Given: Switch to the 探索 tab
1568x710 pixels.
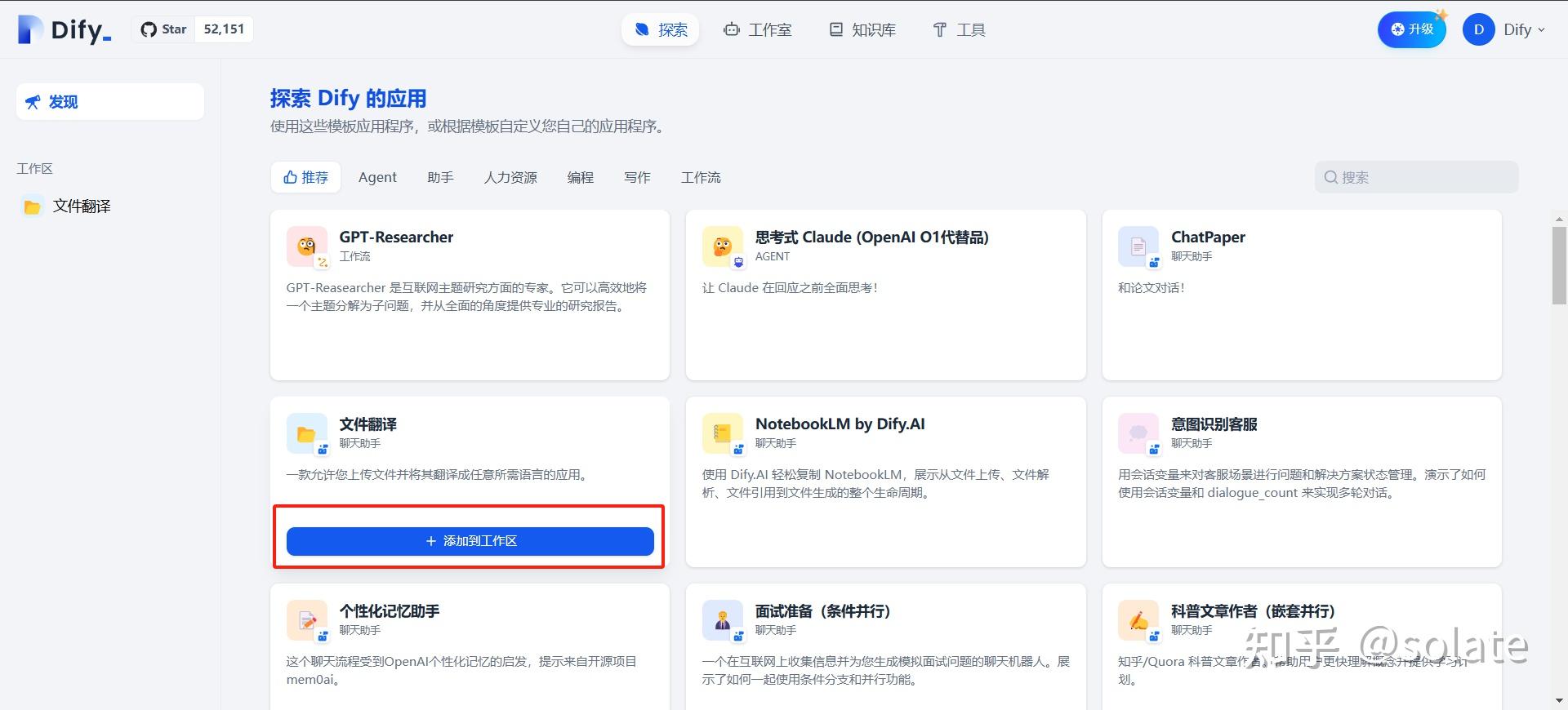Looking at the screenshot, I should pyautogui.click(x=661, y=30).
